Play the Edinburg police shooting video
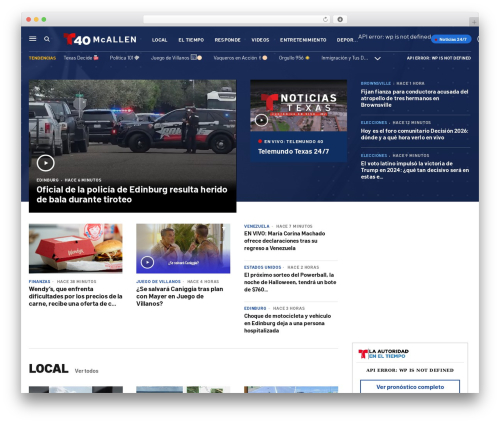The image size is (500, 423). click(46, 163)
